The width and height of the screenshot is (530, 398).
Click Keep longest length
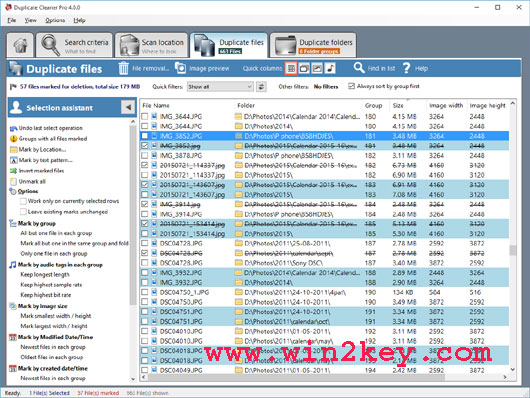pyautogui.click(x=45, y=274)
